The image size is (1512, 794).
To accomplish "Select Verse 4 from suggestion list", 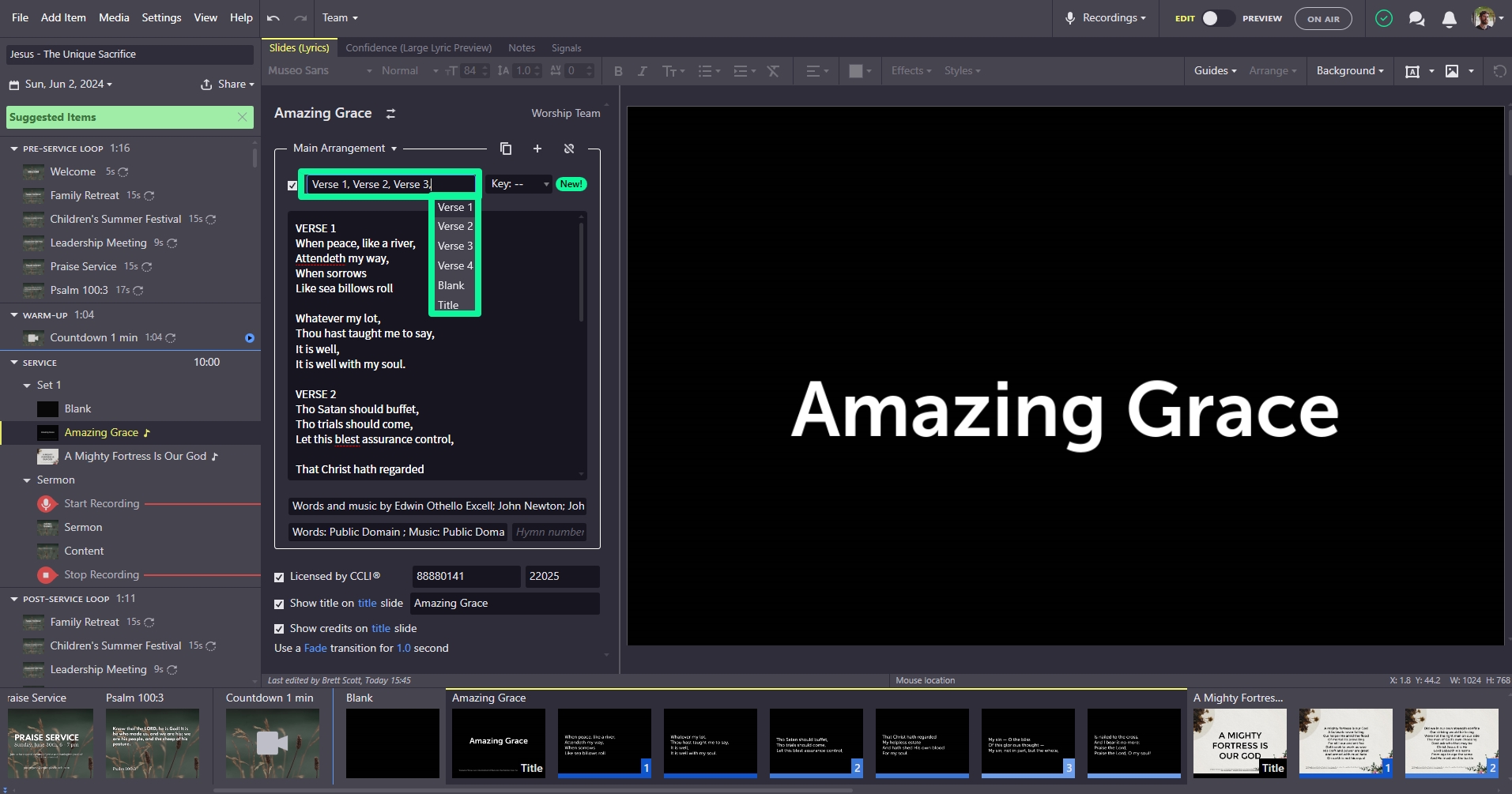I will coord(455,266).
